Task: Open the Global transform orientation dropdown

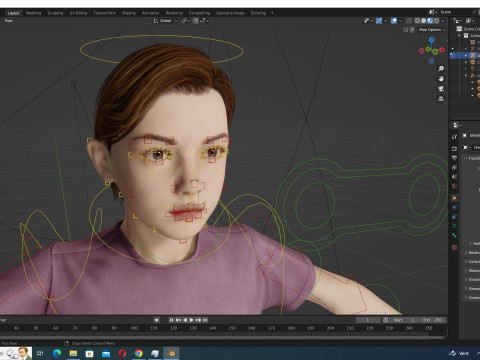Action: tap(165, 21)
